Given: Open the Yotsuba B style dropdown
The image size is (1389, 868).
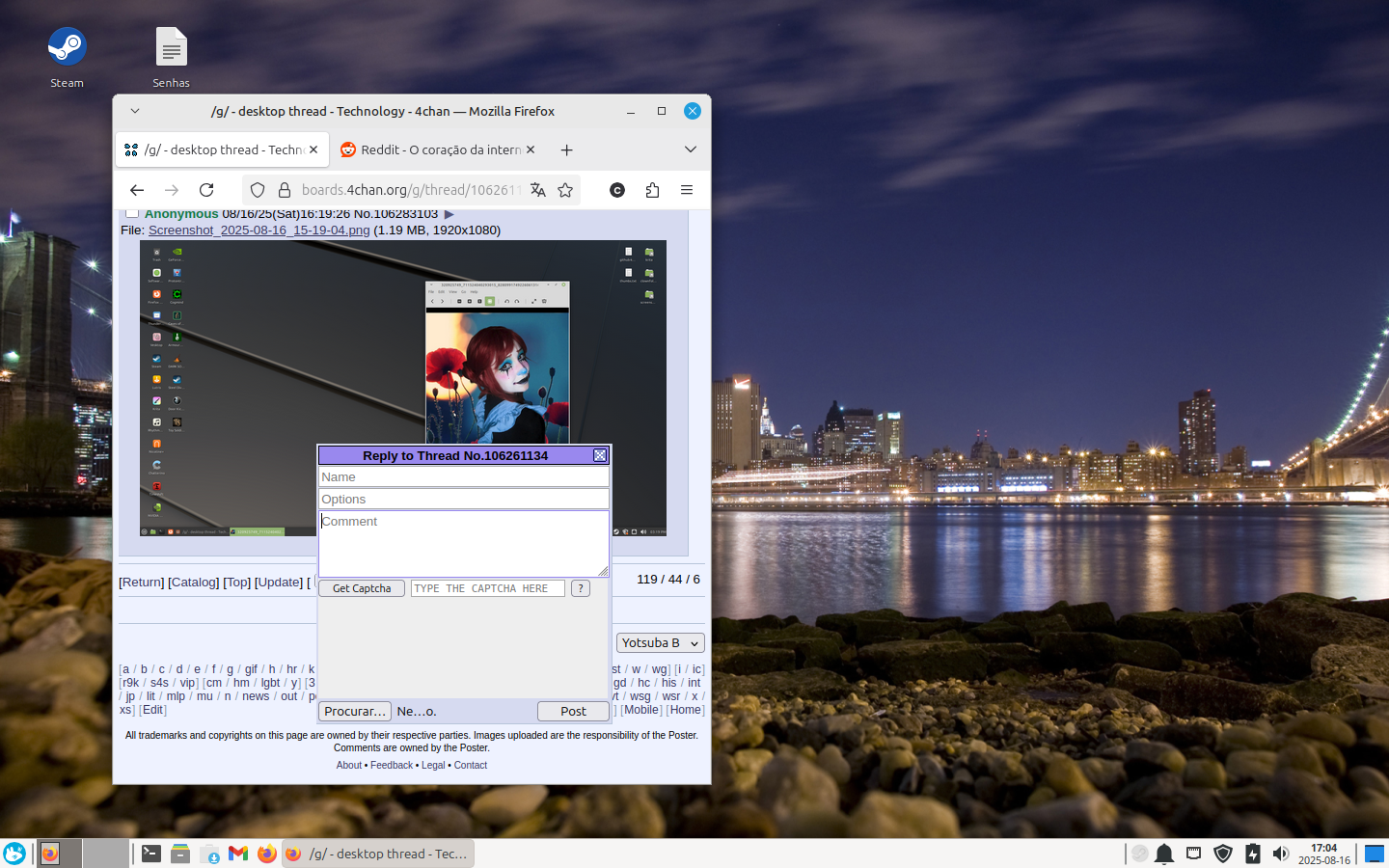Looking at the screenshot, I should coord(660,643).
